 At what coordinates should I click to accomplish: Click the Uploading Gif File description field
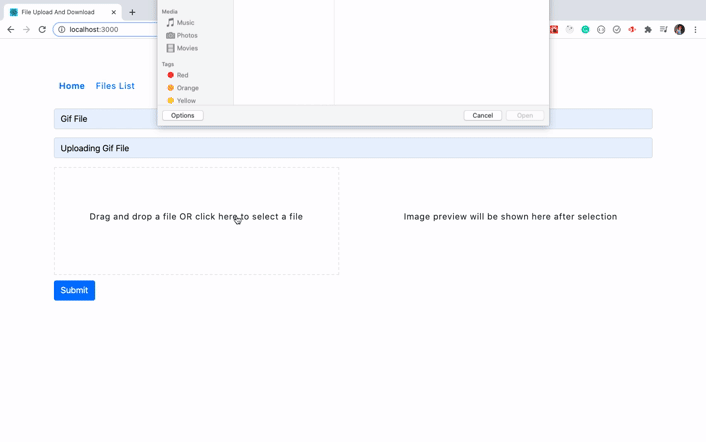click(353, 148)
